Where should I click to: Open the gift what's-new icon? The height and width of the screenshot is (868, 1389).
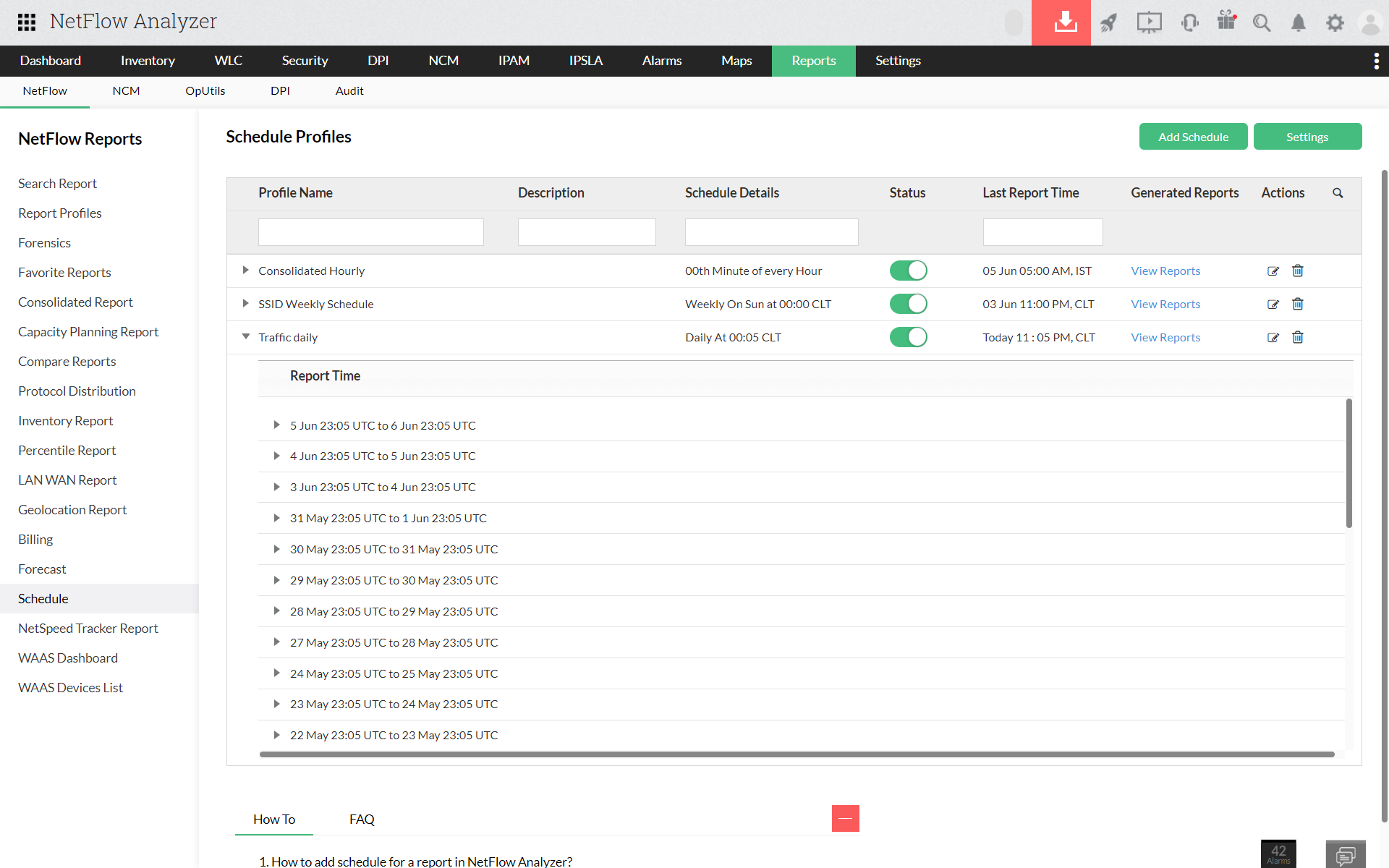[1226, 22]
